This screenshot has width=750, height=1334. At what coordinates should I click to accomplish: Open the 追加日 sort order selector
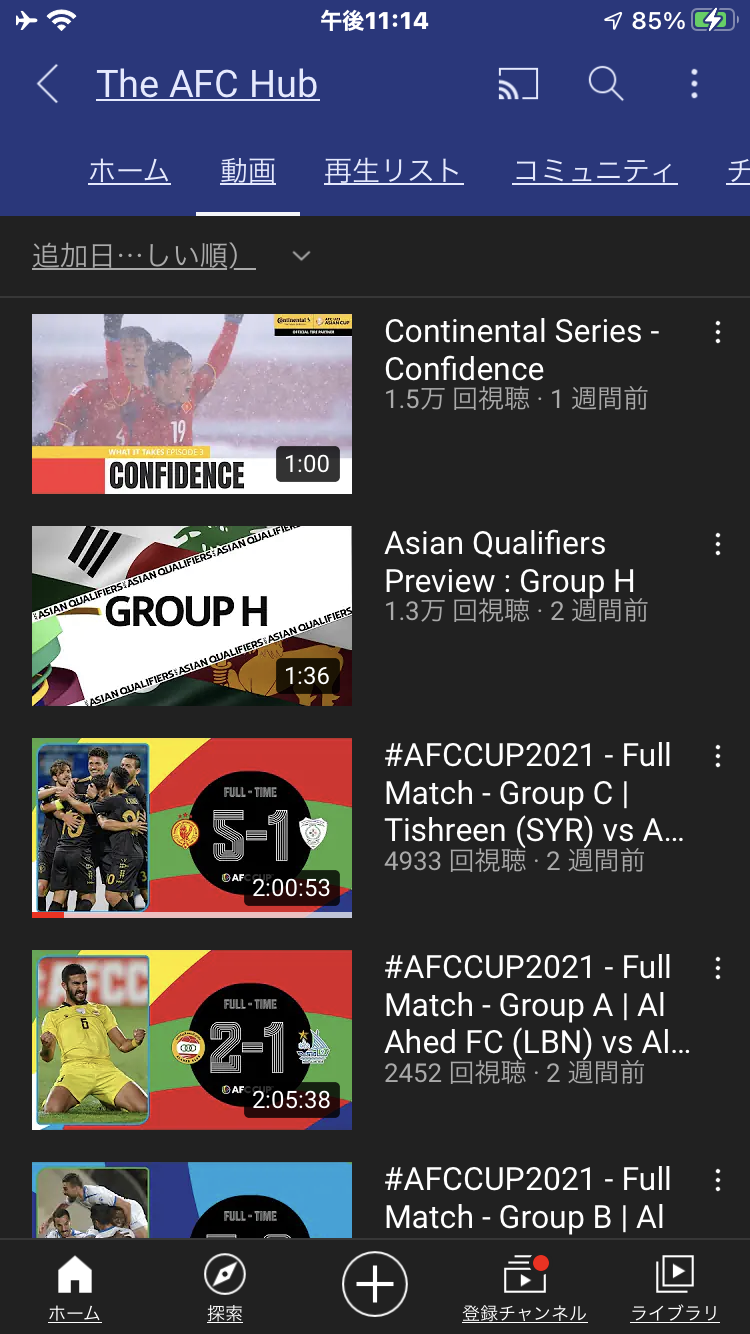(144, 257)
